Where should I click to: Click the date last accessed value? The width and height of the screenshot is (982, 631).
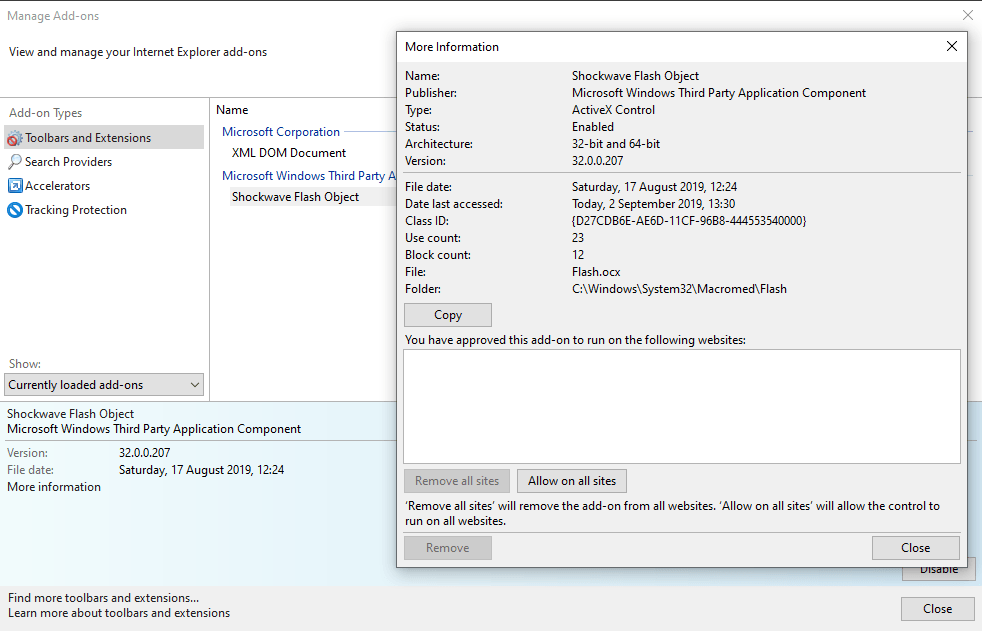point(653,204)
